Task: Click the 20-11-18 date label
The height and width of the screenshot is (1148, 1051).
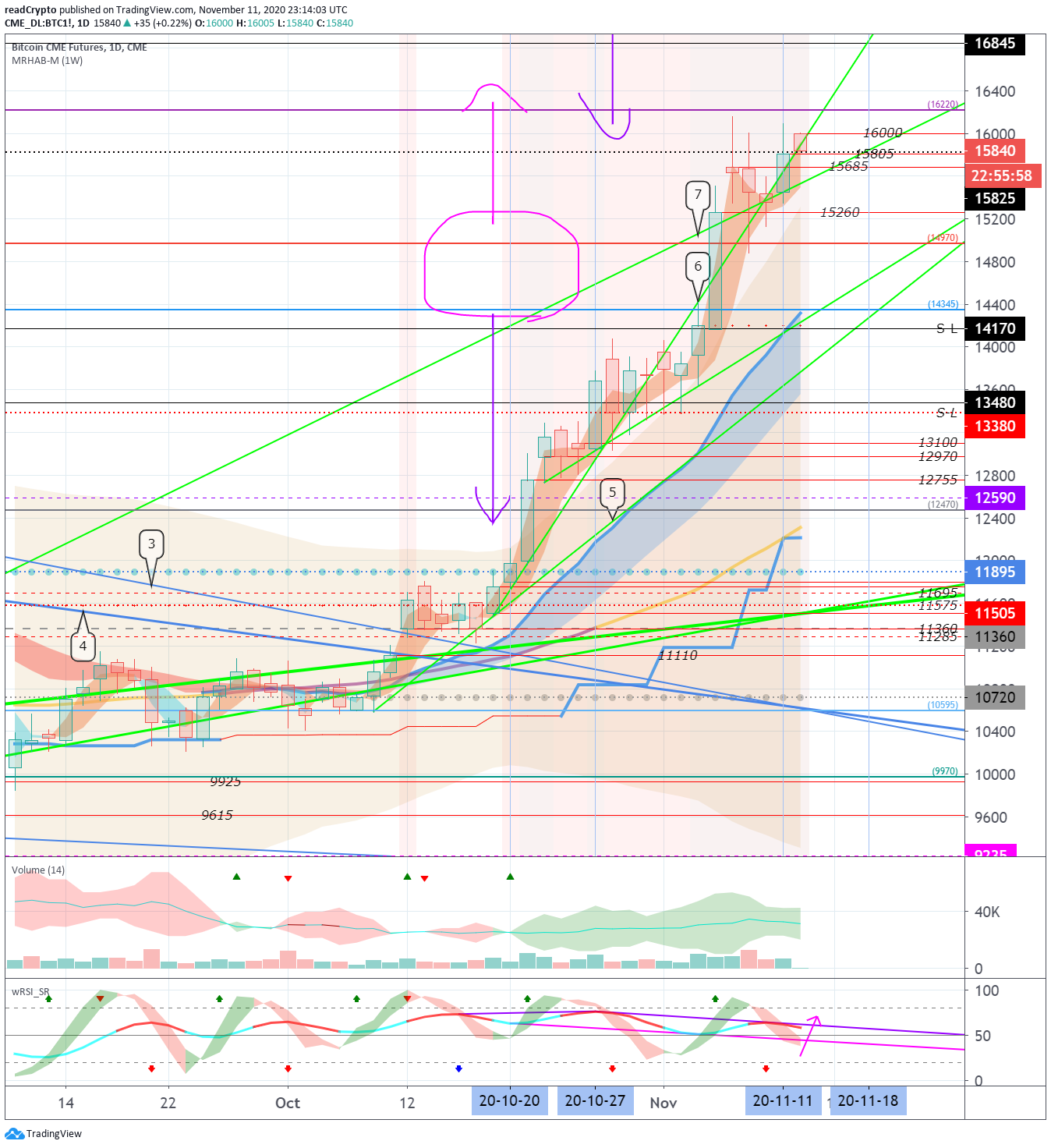Action: tap(868, 1100)
